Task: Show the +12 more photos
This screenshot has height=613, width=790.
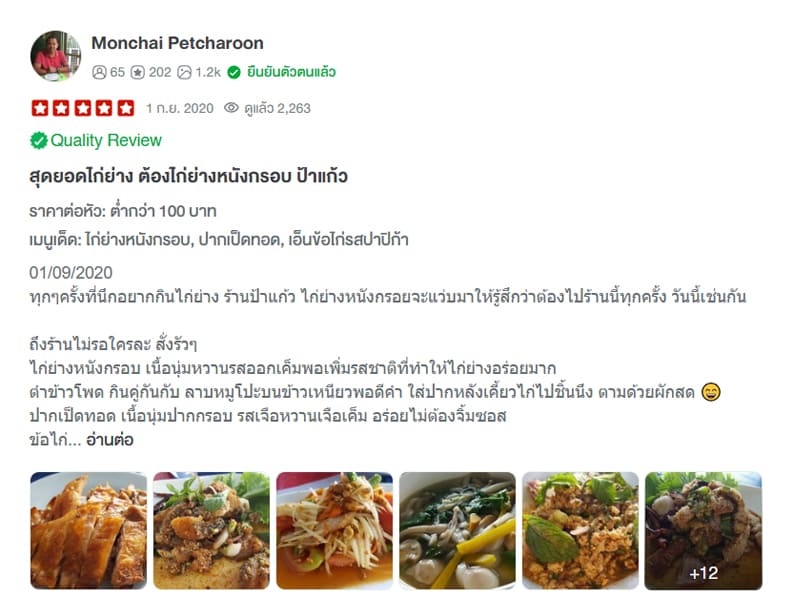Action: pos(703,530)
